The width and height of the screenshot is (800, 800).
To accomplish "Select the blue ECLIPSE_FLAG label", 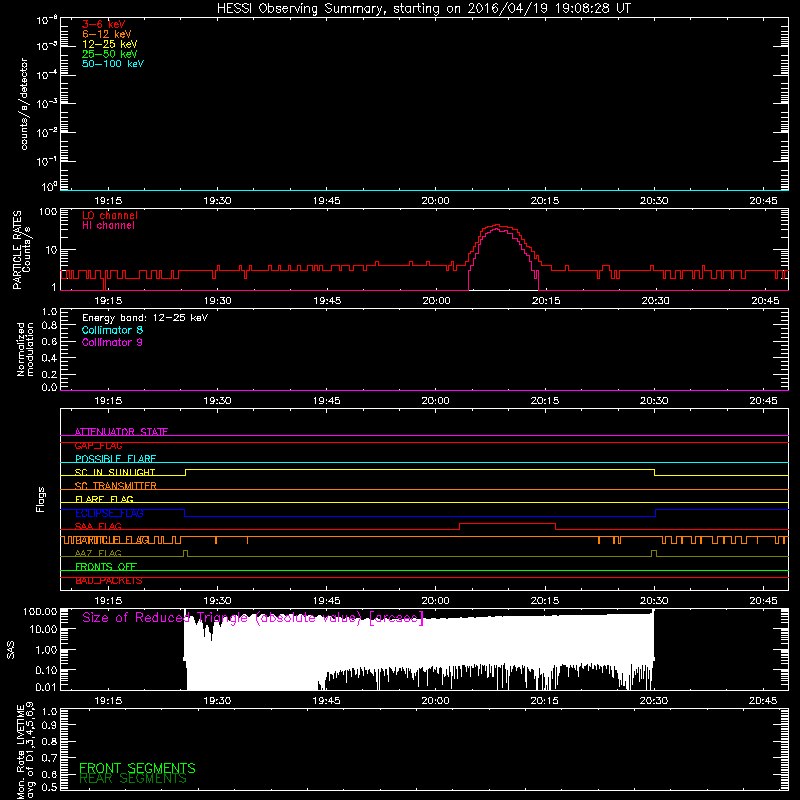I will coord(109,513).
